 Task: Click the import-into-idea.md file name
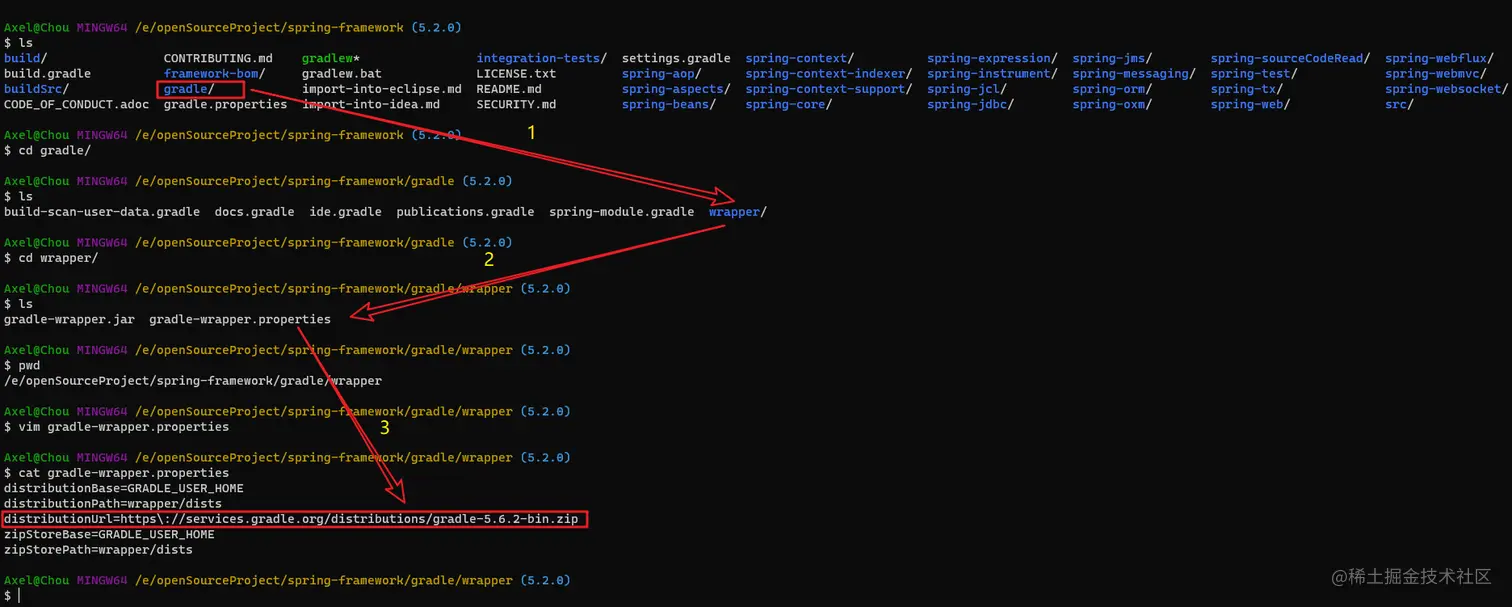pyautogui.click(x=371, y=104)
